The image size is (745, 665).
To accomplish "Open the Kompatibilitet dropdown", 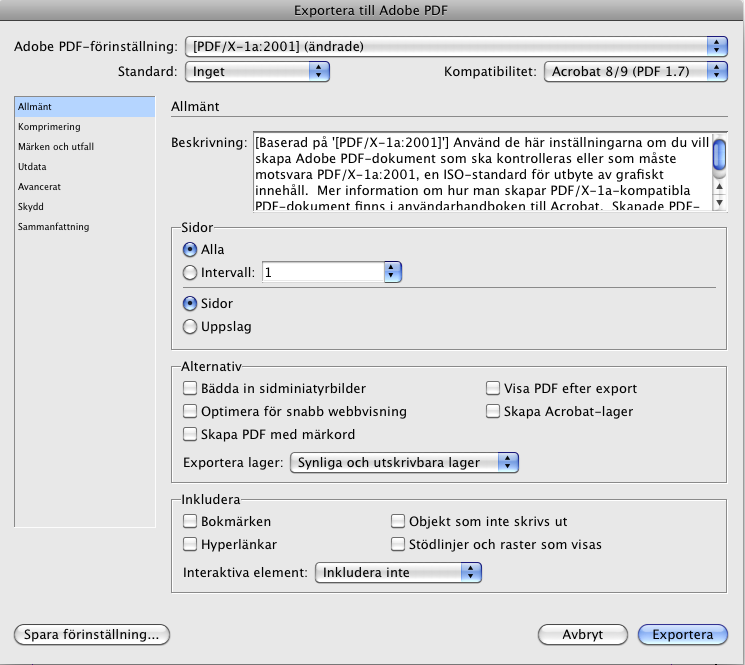I will (636, 71).
